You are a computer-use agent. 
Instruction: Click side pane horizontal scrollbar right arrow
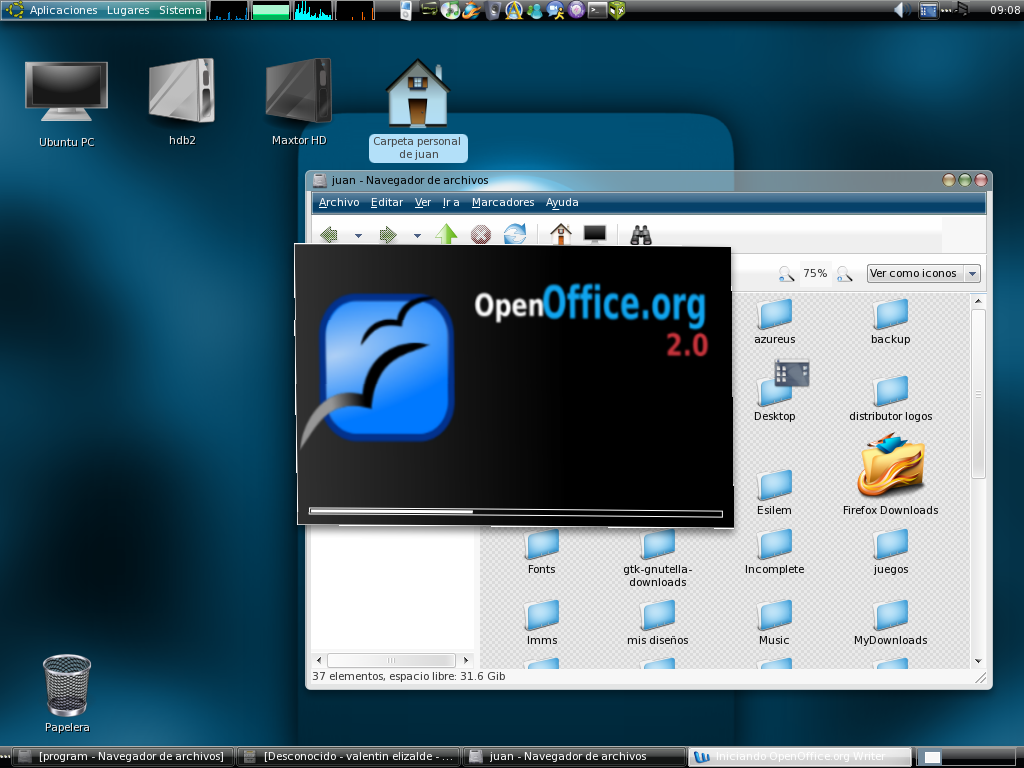click(466, 660)
